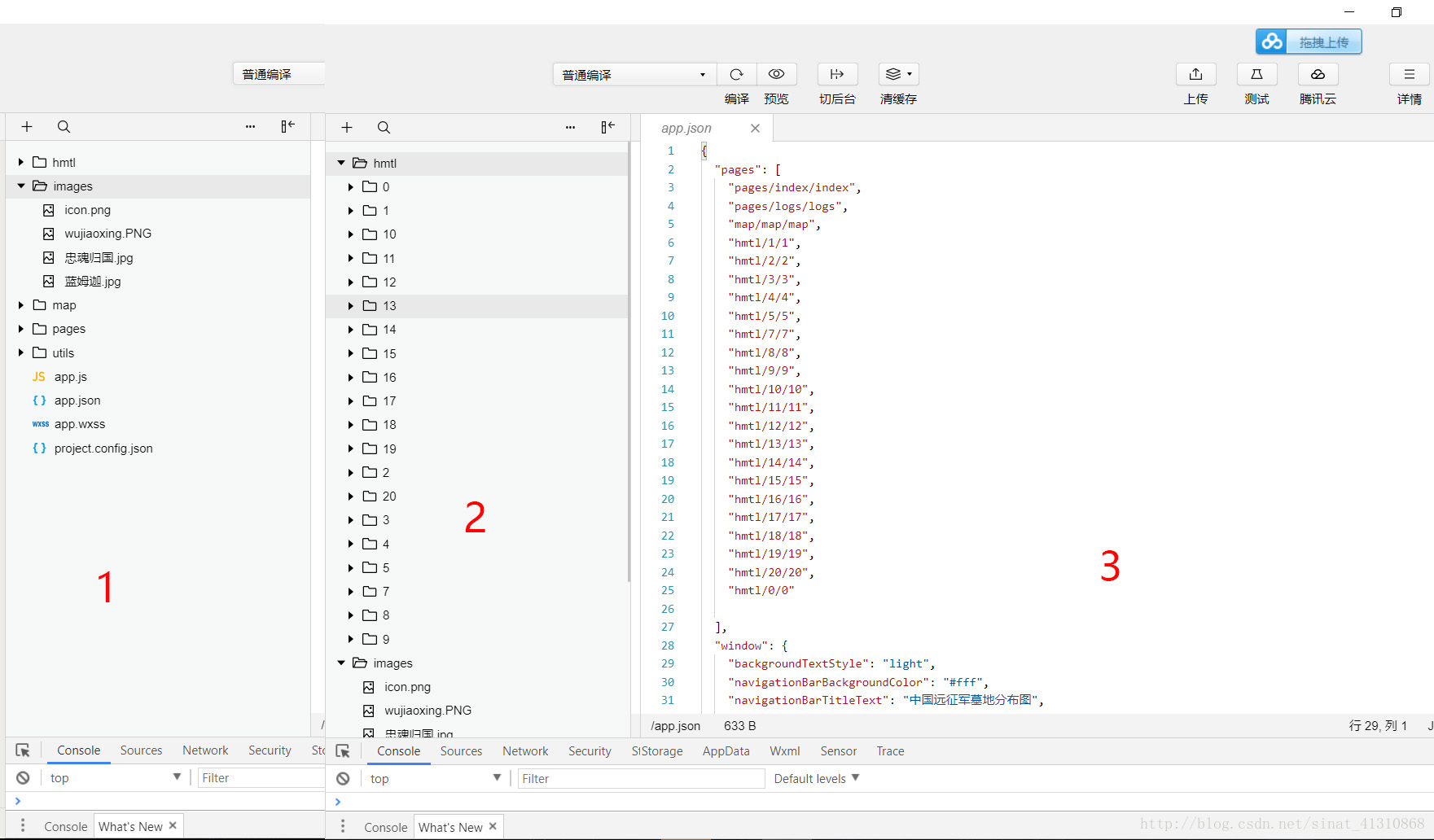Focus the Filter field in right console
Viewport: 1434px width, 840px height.
pos(641,779)
